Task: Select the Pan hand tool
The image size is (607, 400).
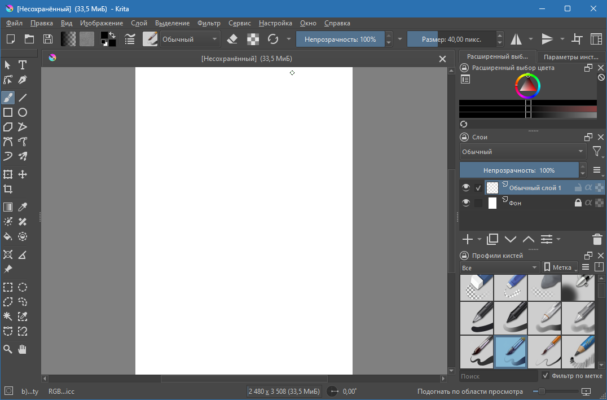Action: [x=22, y=349]
